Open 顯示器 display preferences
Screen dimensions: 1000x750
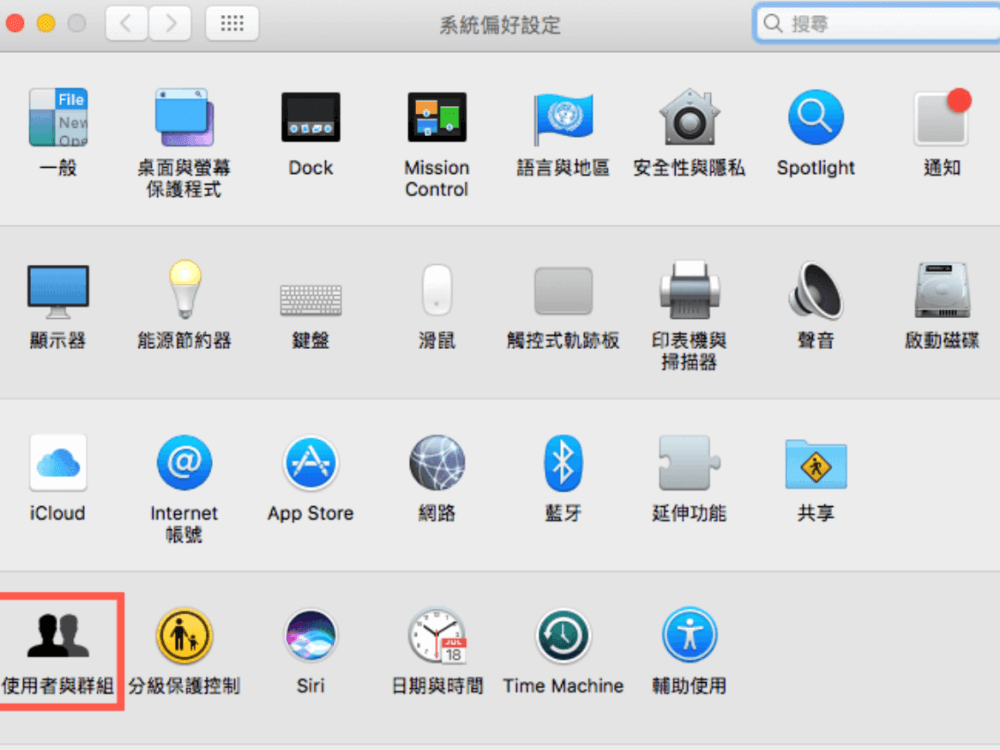click(x=58, y=291)
